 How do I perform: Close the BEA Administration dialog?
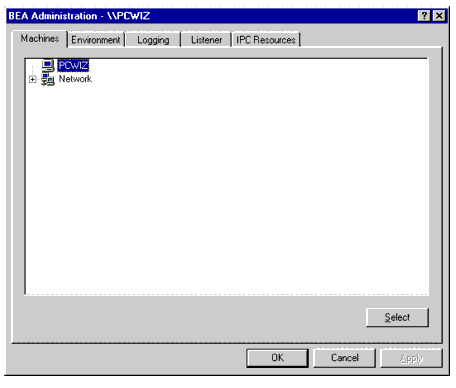(439, 16)
